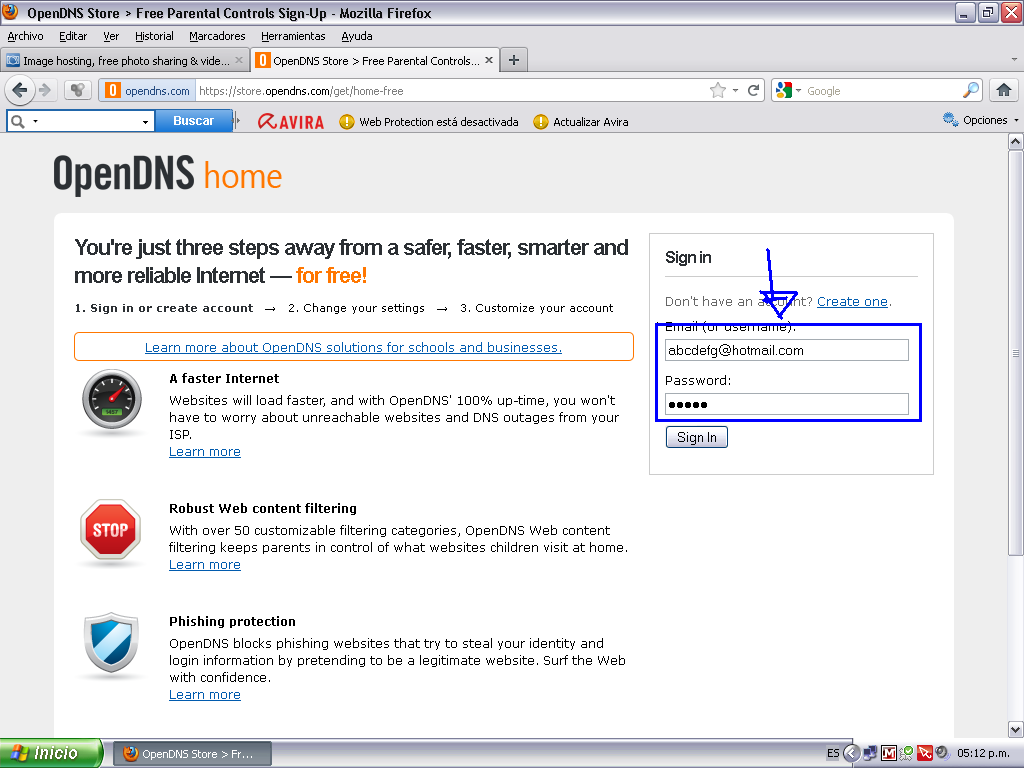Switch to Image hosting, free photo sharing tab
This screenshot has width=1024, height=768.
click(124, 60)
